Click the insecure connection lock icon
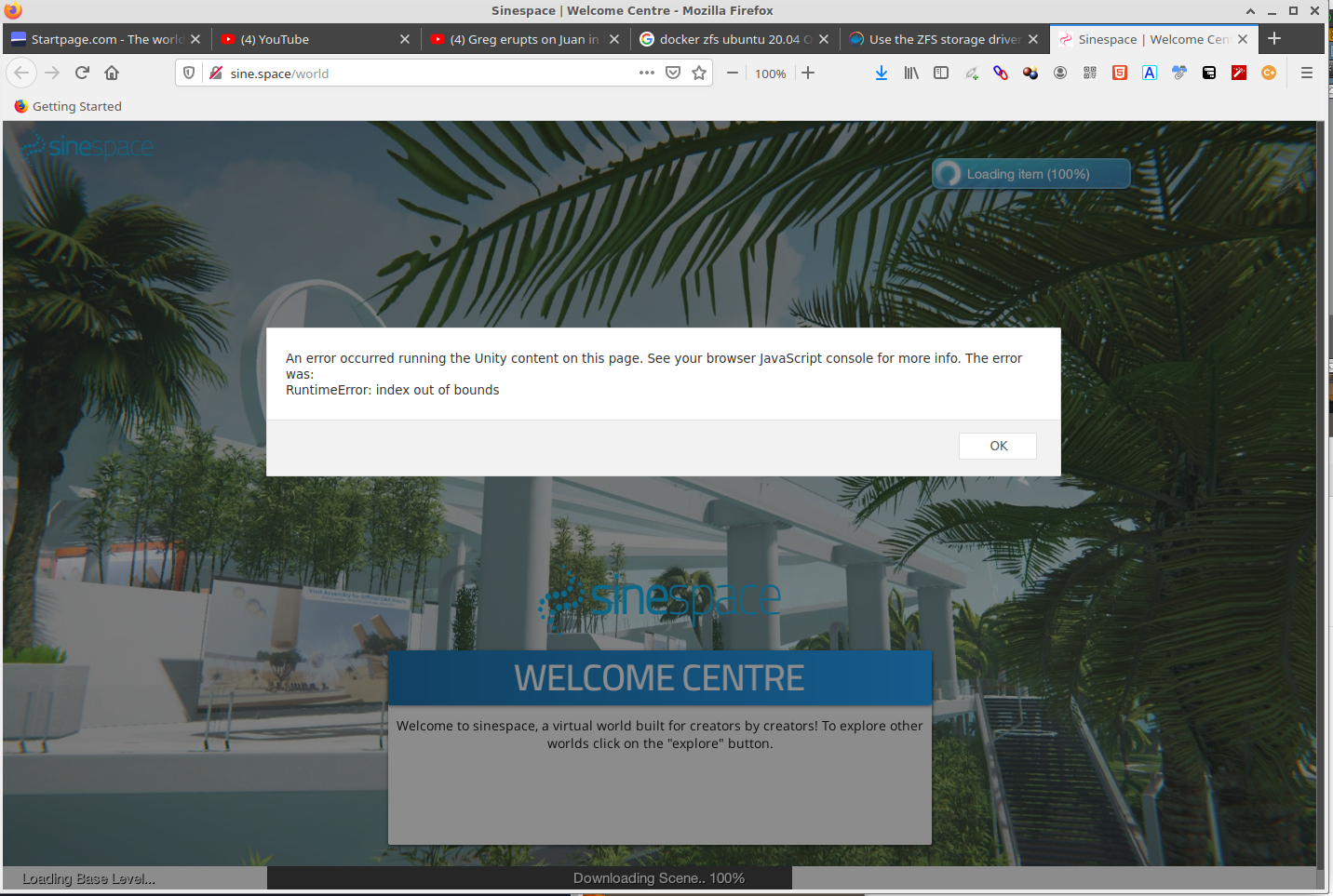Viewport: 1333px width, 896px height. [215, 73]
